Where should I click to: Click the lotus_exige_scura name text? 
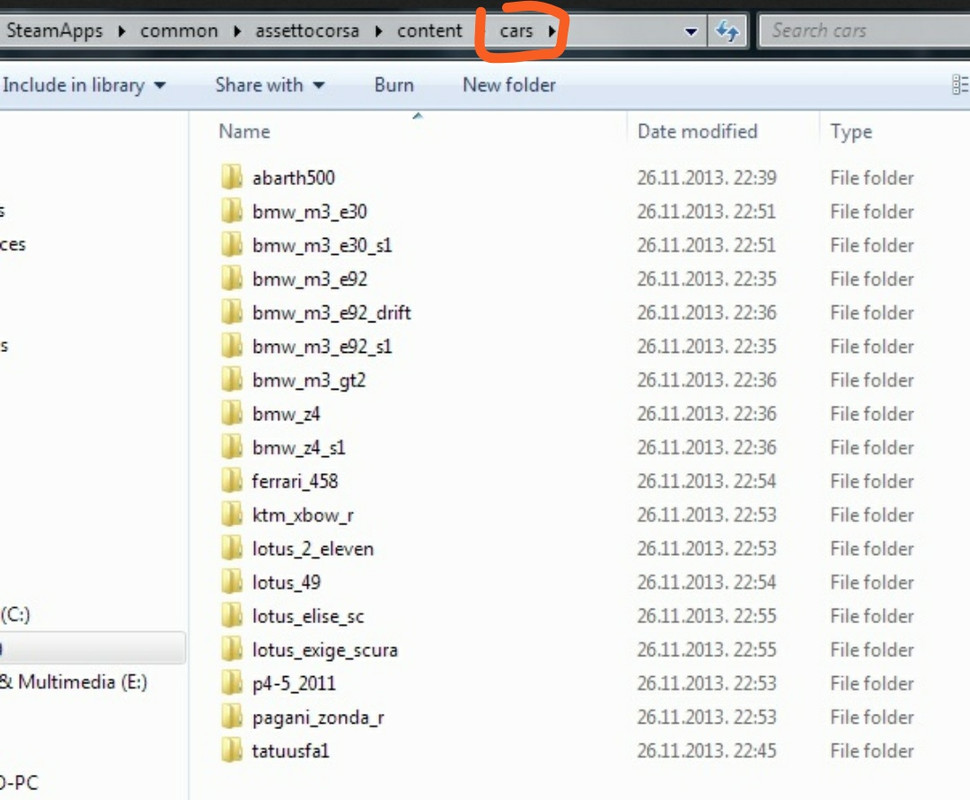325,650
